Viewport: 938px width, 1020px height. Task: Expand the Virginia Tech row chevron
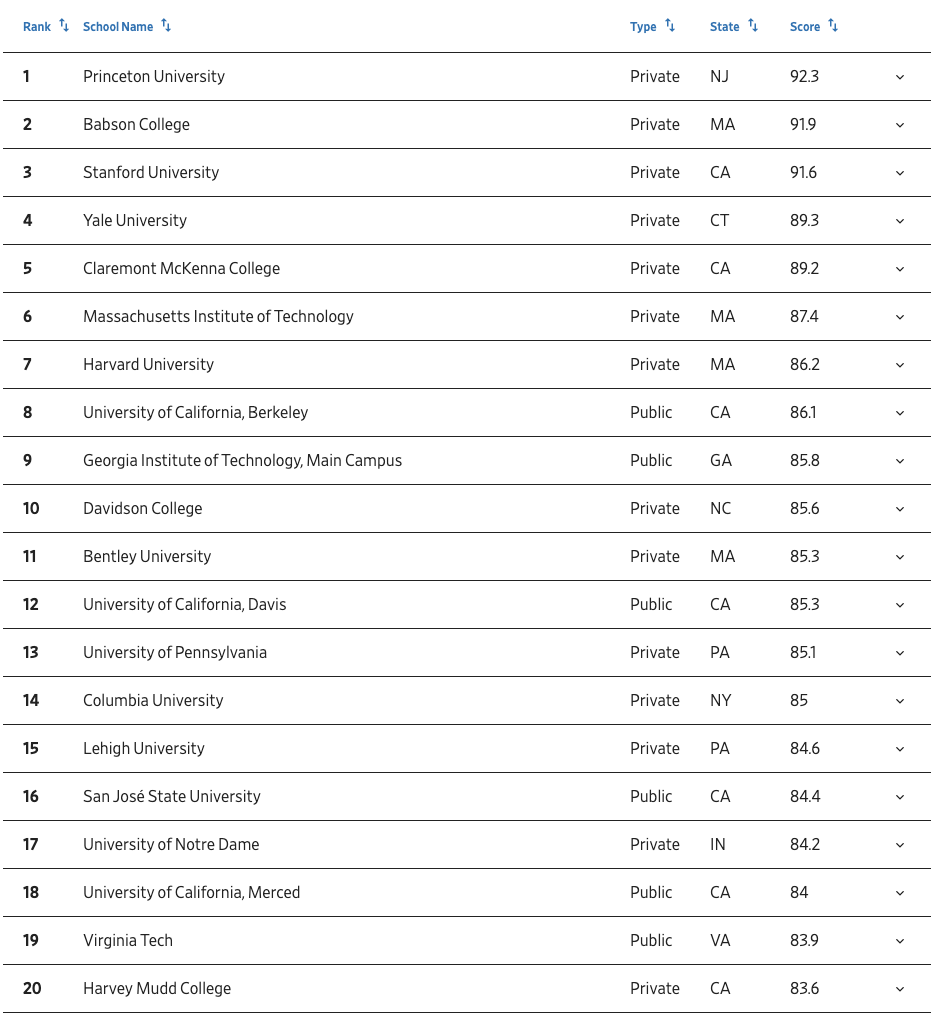click(900, 941)
